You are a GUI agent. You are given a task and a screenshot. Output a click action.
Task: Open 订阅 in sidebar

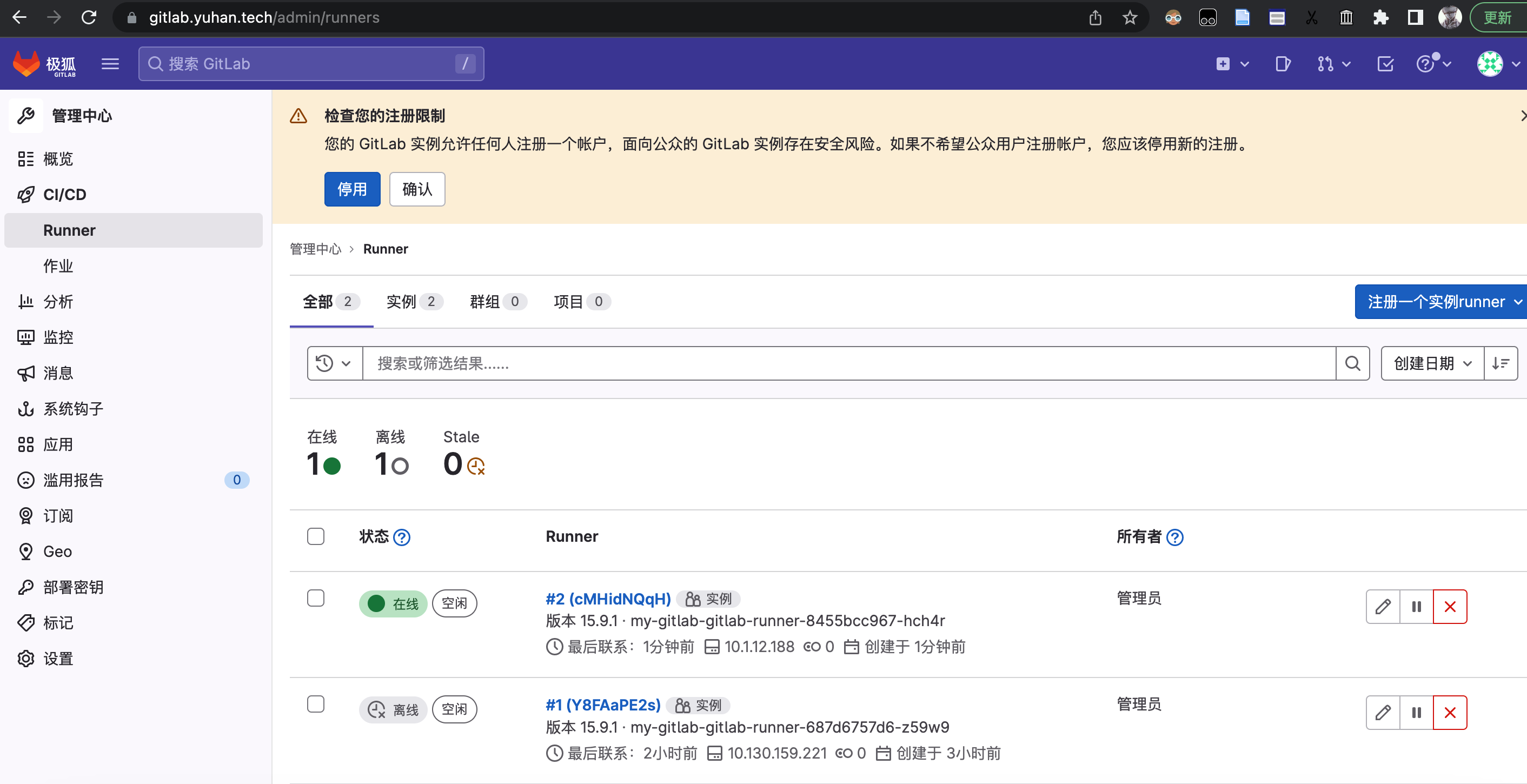point(134,516)
